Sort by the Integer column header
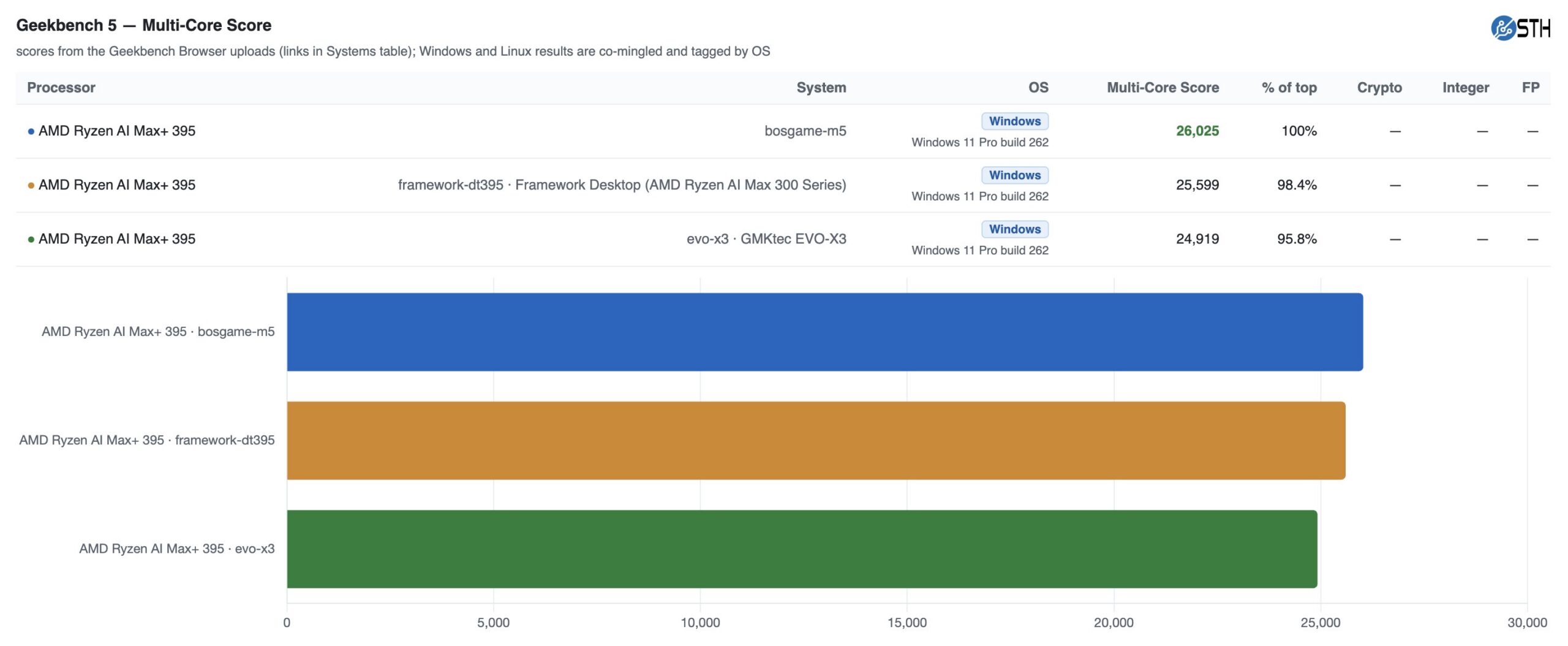Viewport: 1568px width, 646px height. (1465, 88)
